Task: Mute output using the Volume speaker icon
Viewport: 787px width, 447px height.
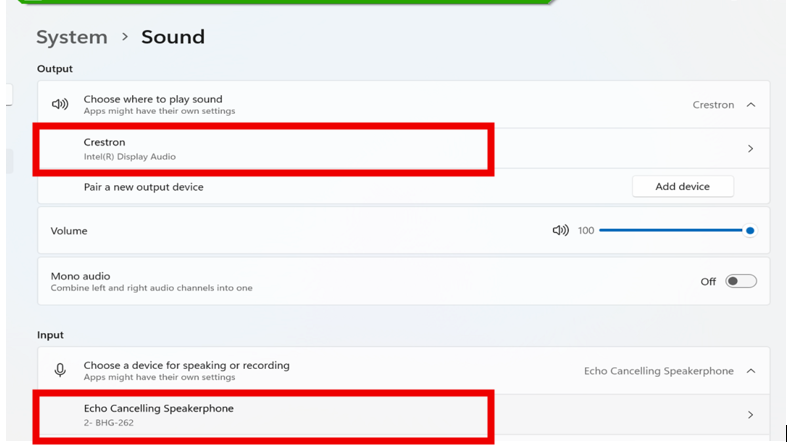Action: (560, 231)
